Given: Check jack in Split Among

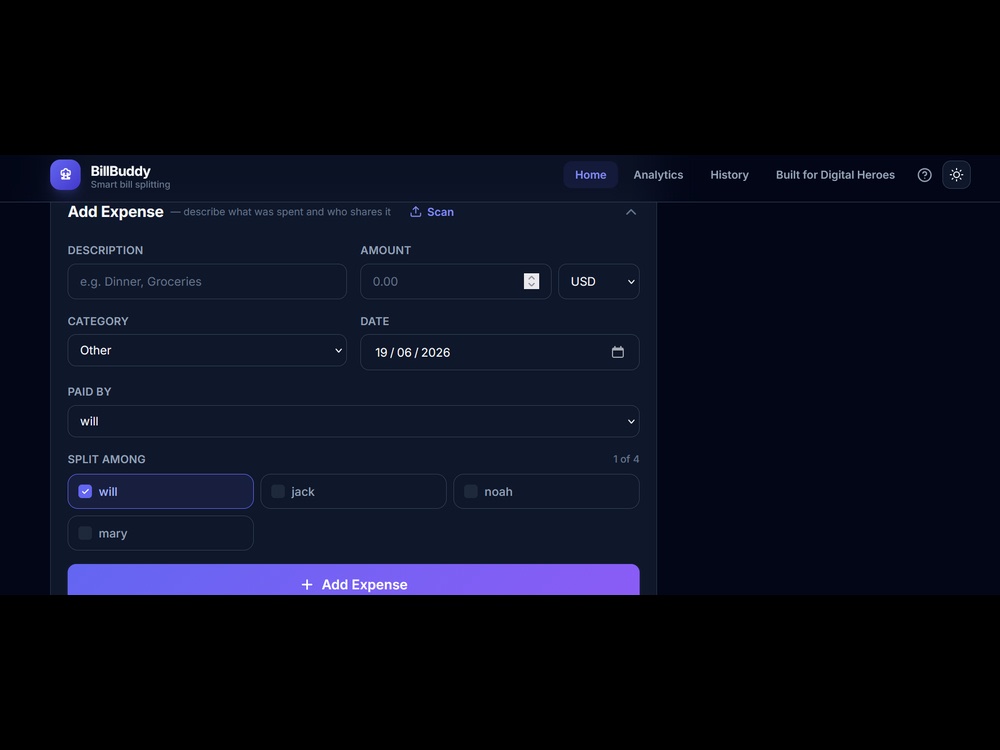Looking at the screenshot, I should pyautogui.click(x=353, y=491).
